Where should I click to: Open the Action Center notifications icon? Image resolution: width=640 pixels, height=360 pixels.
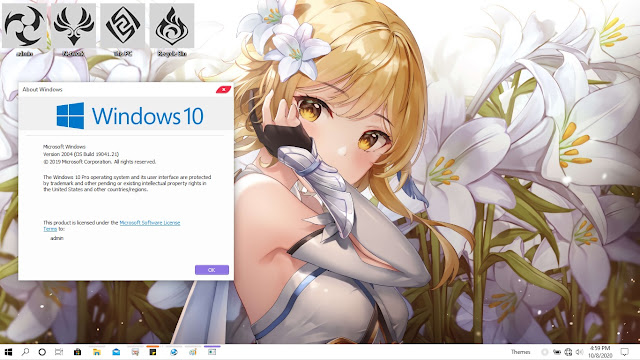pyautogui.click(x=624, y=352)
